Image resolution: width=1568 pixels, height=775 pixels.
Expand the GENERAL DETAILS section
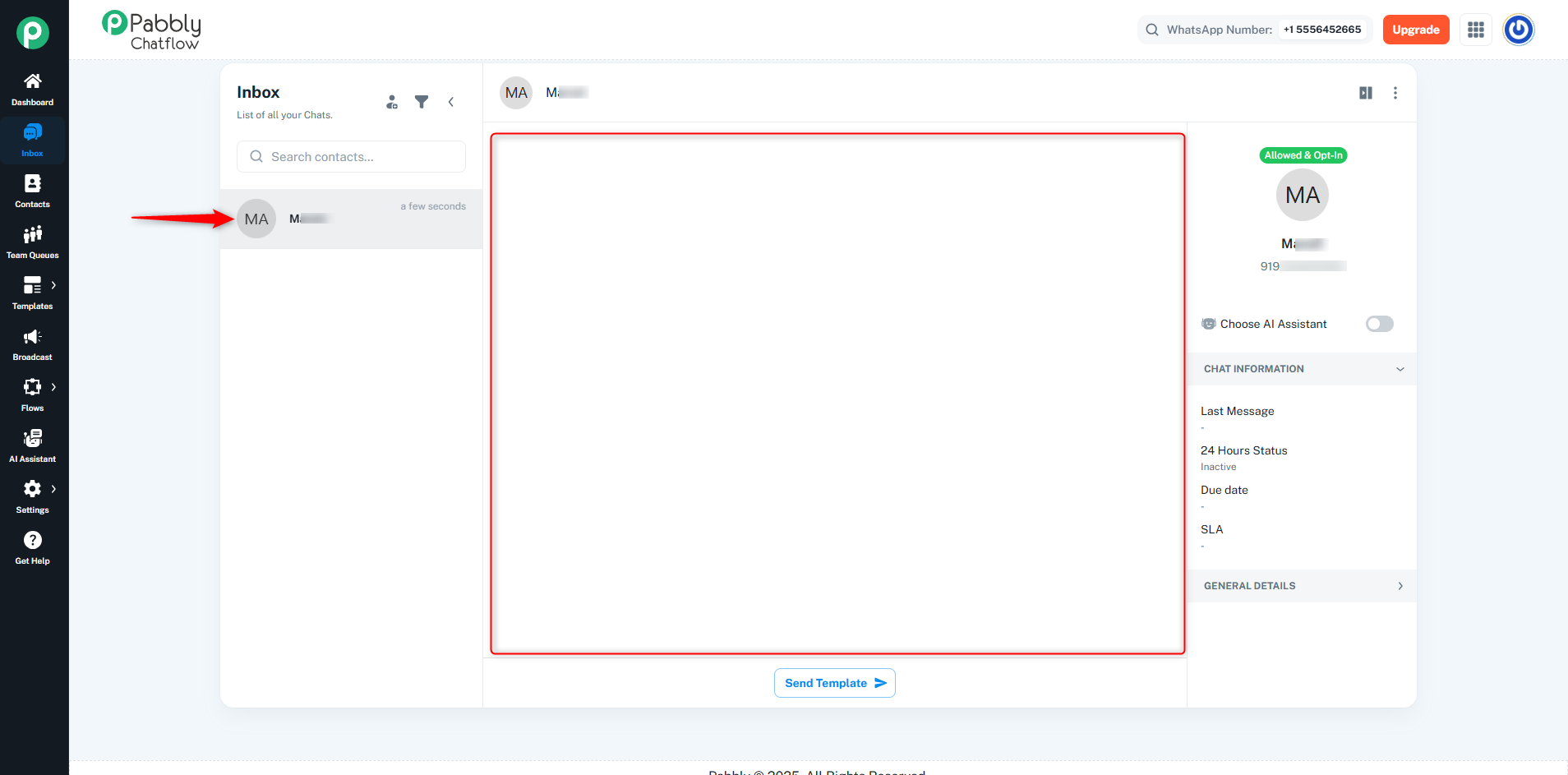[1302, 586]
